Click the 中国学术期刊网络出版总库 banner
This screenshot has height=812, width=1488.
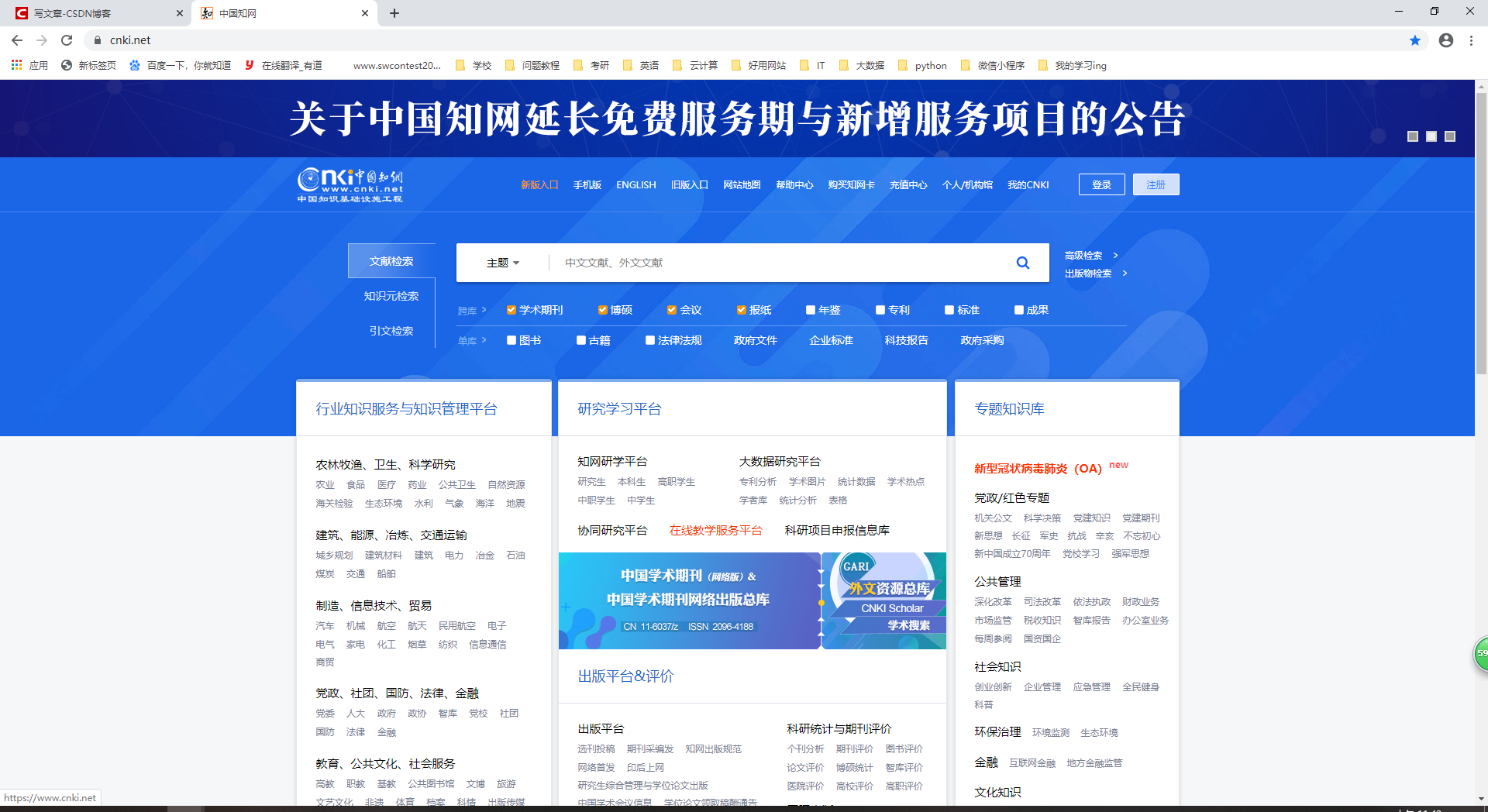tap(689, 600)
